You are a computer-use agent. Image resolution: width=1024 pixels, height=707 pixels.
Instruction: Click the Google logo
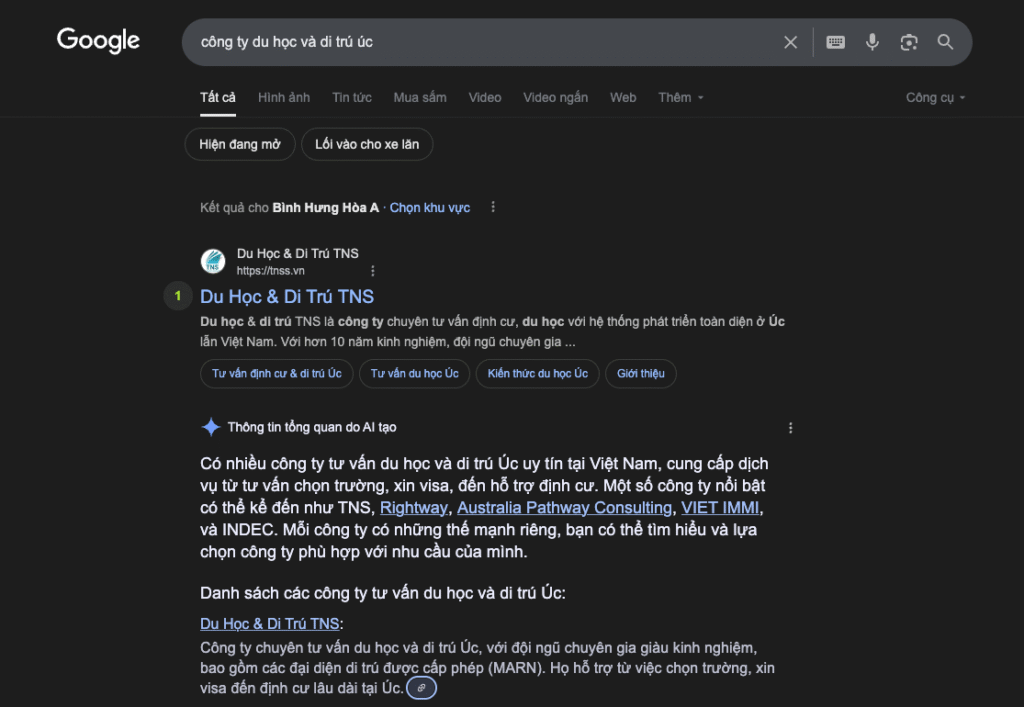click(x=98, y=40)
